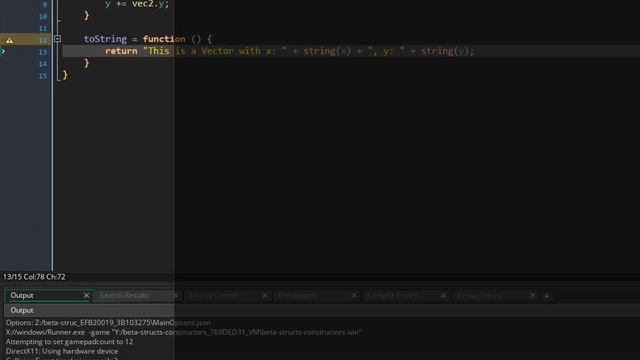Image resolution: width=640 pixels, height=360 pixels.
Task: Click the closing brace on line 15
Action: click(x=65, y=75)
